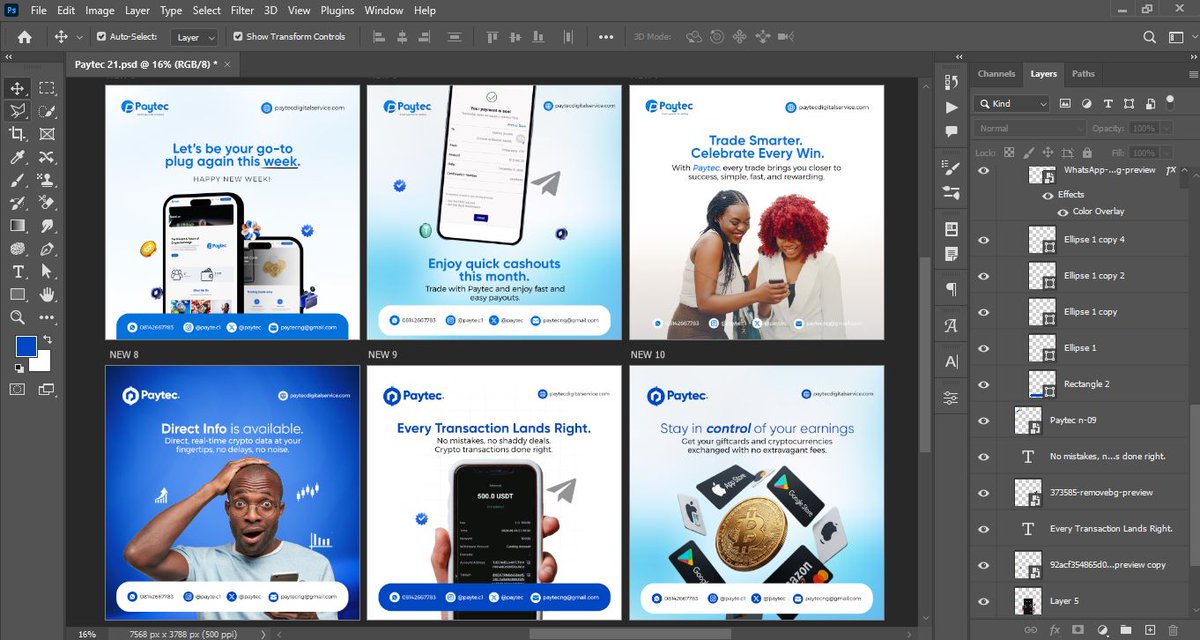Viewport: 1200px width, 640px height.
Task: Uncheck Show Transform Controls
Action: coord(238,37)
